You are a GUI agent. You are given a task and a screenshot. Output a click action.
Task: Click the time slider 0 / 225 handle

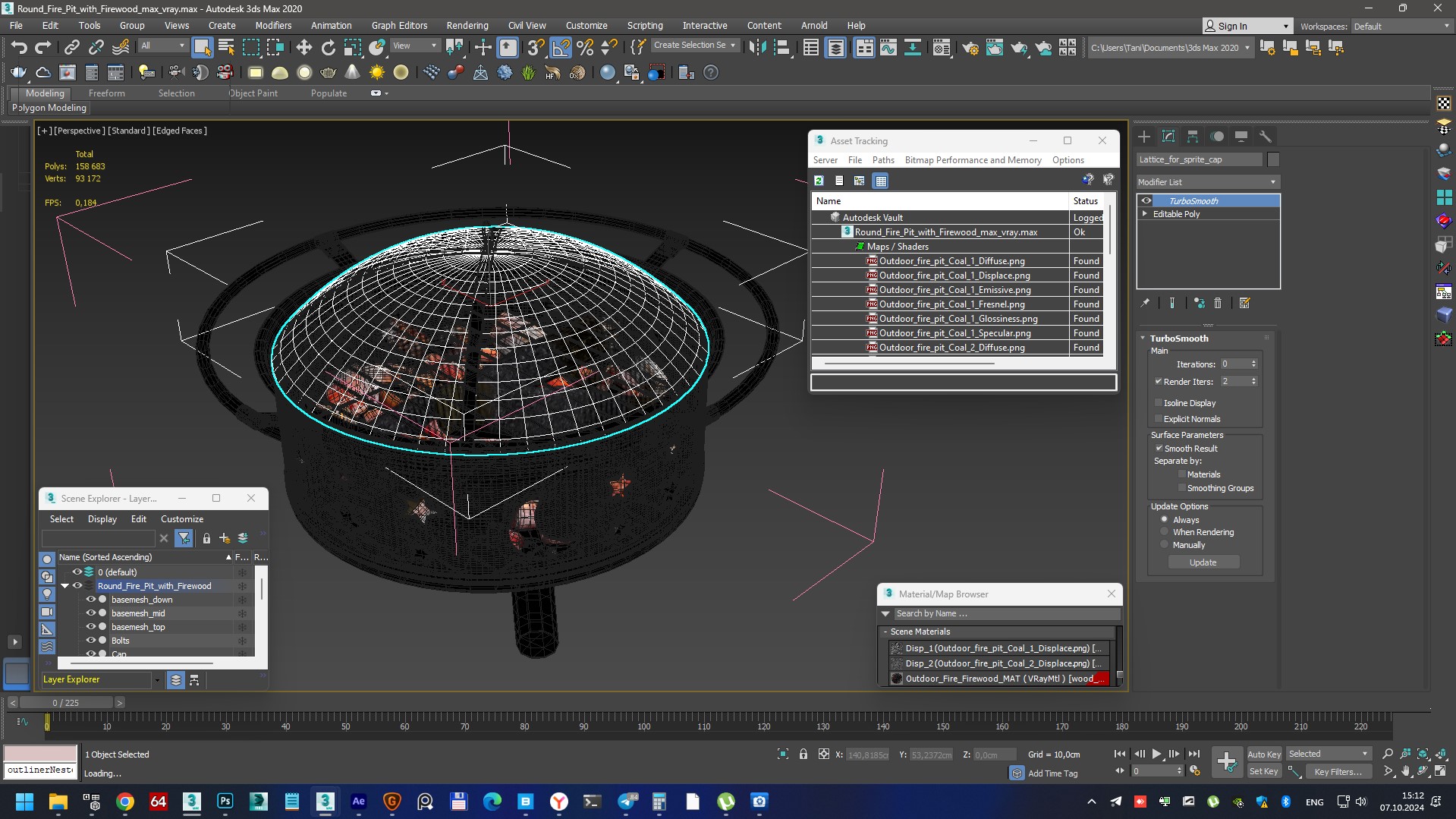point(65,703)
